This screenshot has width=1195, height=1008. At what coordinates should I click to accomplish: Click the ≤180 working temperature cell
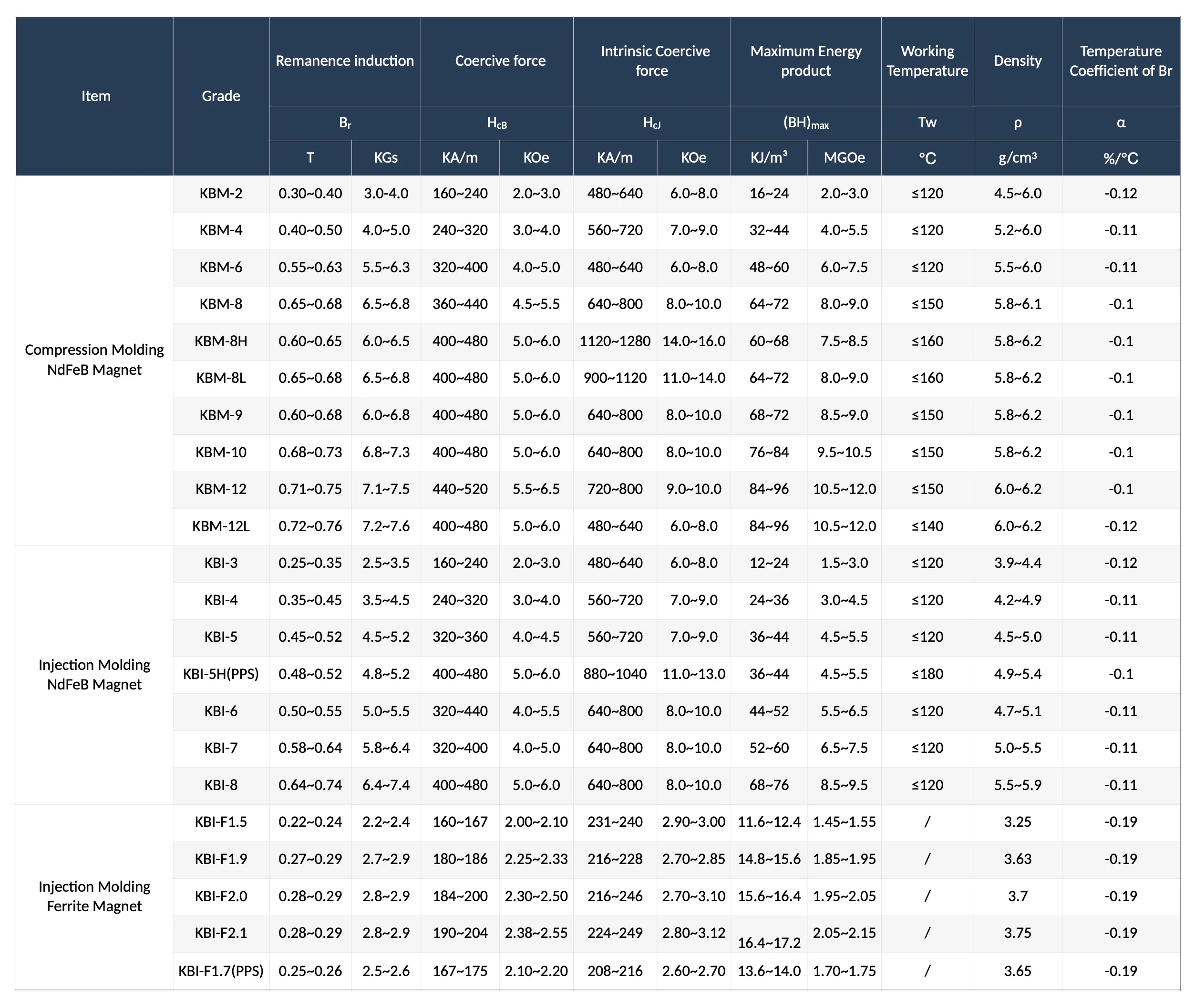point(927,674)
